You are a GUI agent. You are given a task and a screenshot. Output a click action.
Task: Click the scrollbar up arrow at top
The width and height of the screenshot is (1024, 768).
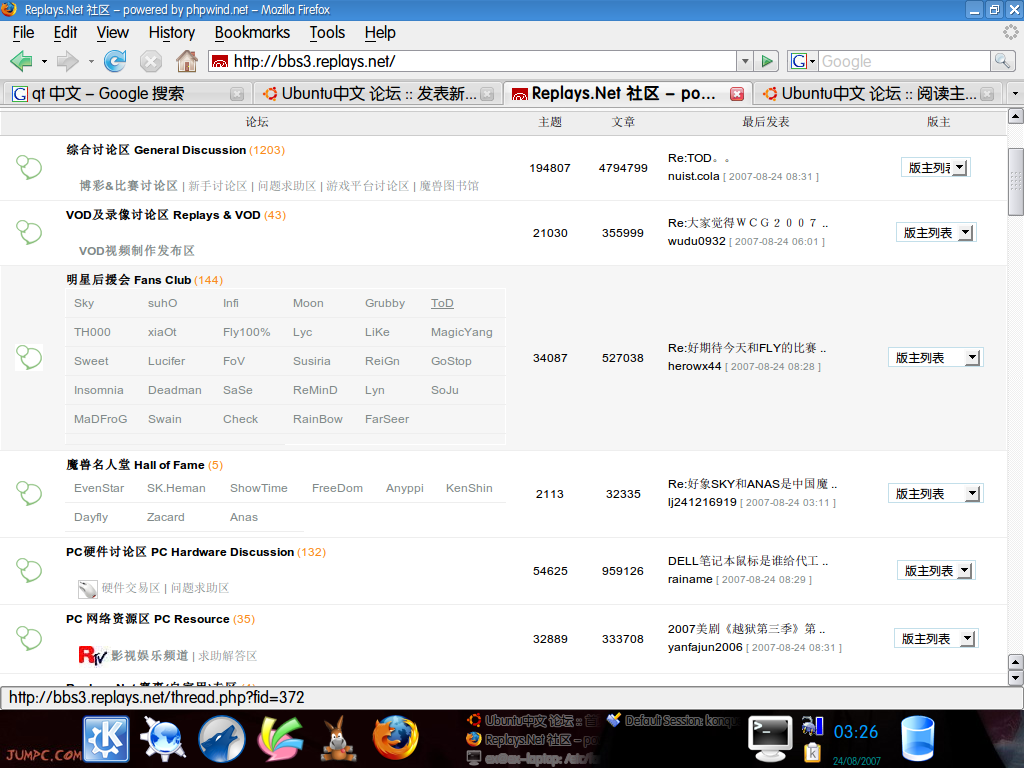click(x=1016, y=117)
